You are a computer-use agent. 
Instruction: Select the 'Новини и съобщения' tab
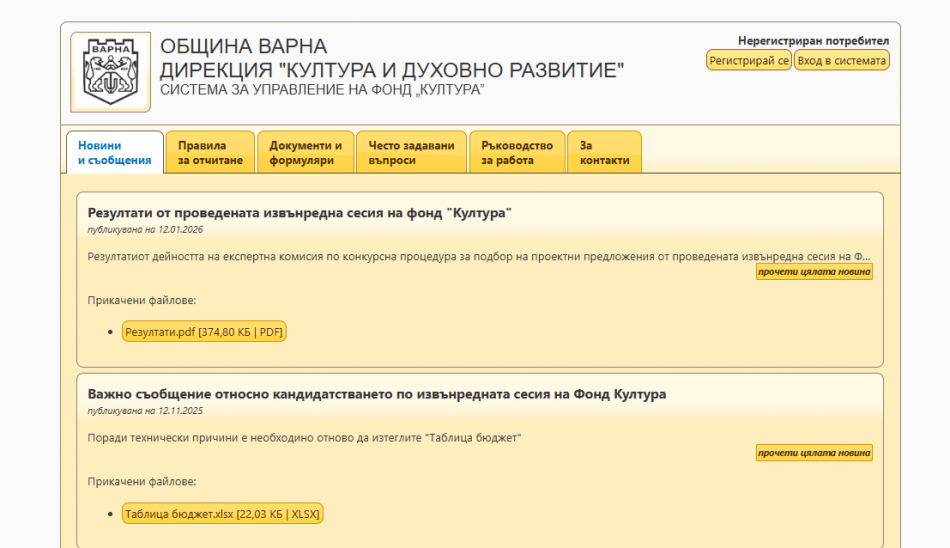coord(114,153)
